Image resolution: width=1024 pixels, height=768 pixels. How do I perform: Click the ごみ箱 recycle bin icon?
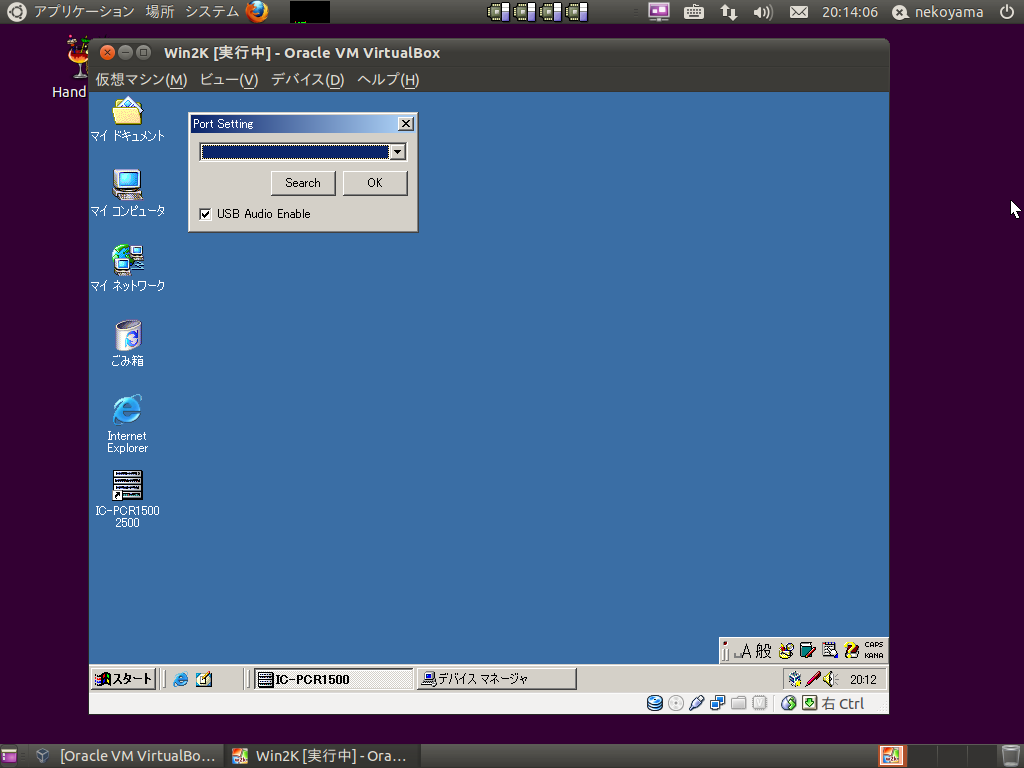click(127, 336)
